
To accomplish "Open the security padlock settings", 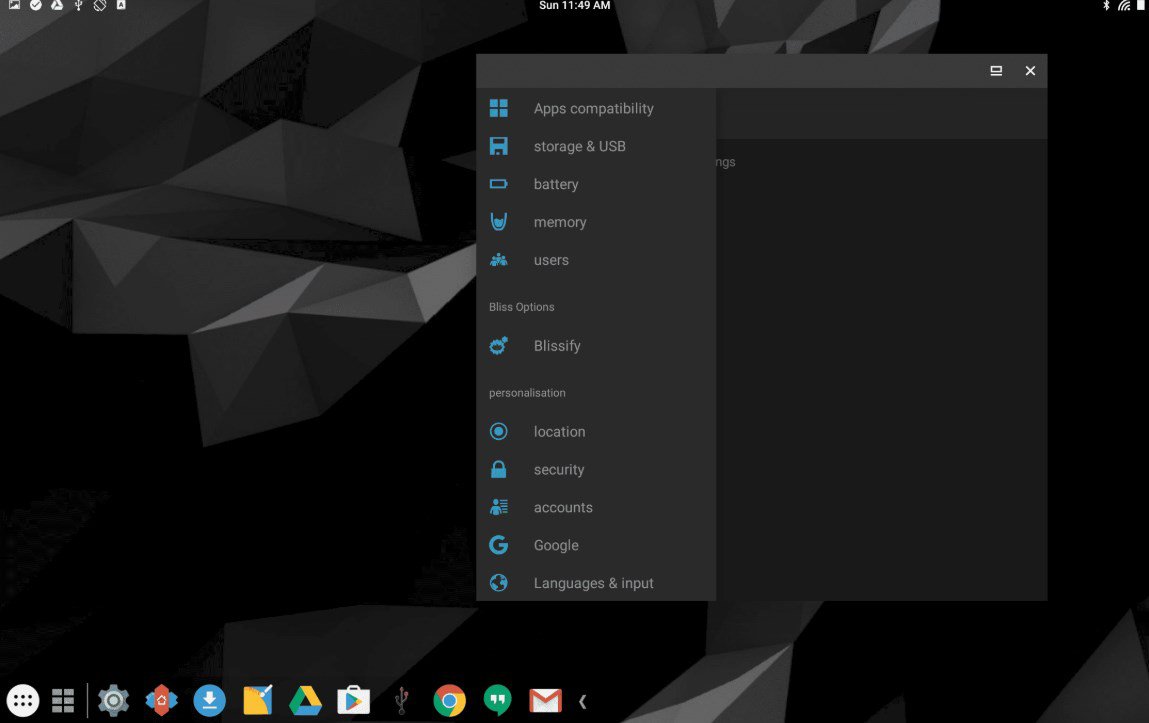I will click(x=558, y=469).
